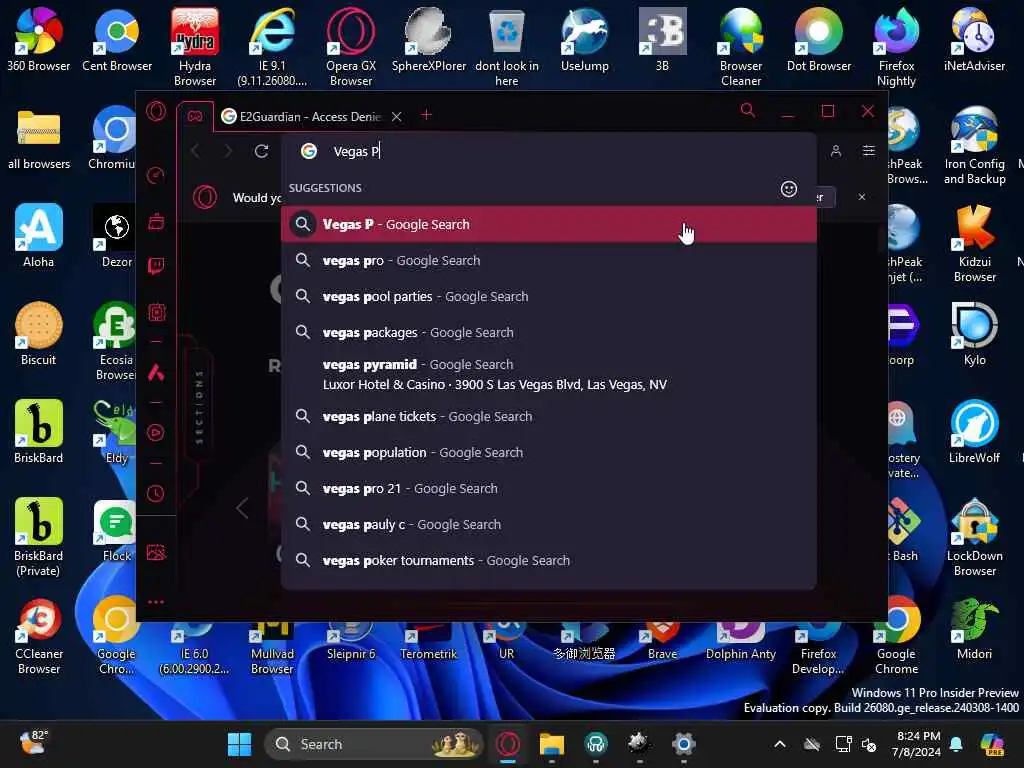Open GX Corner gamepad tab icon

click(x=195, y=116)
